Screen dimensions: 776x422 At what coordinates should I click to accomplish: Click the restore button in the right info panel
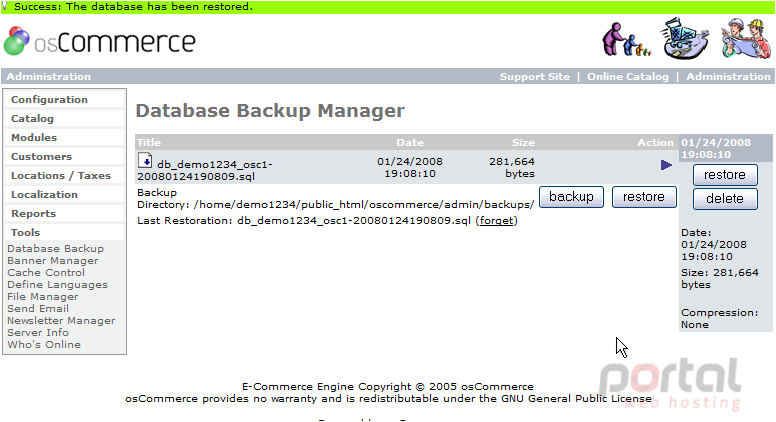pos(725,175)
